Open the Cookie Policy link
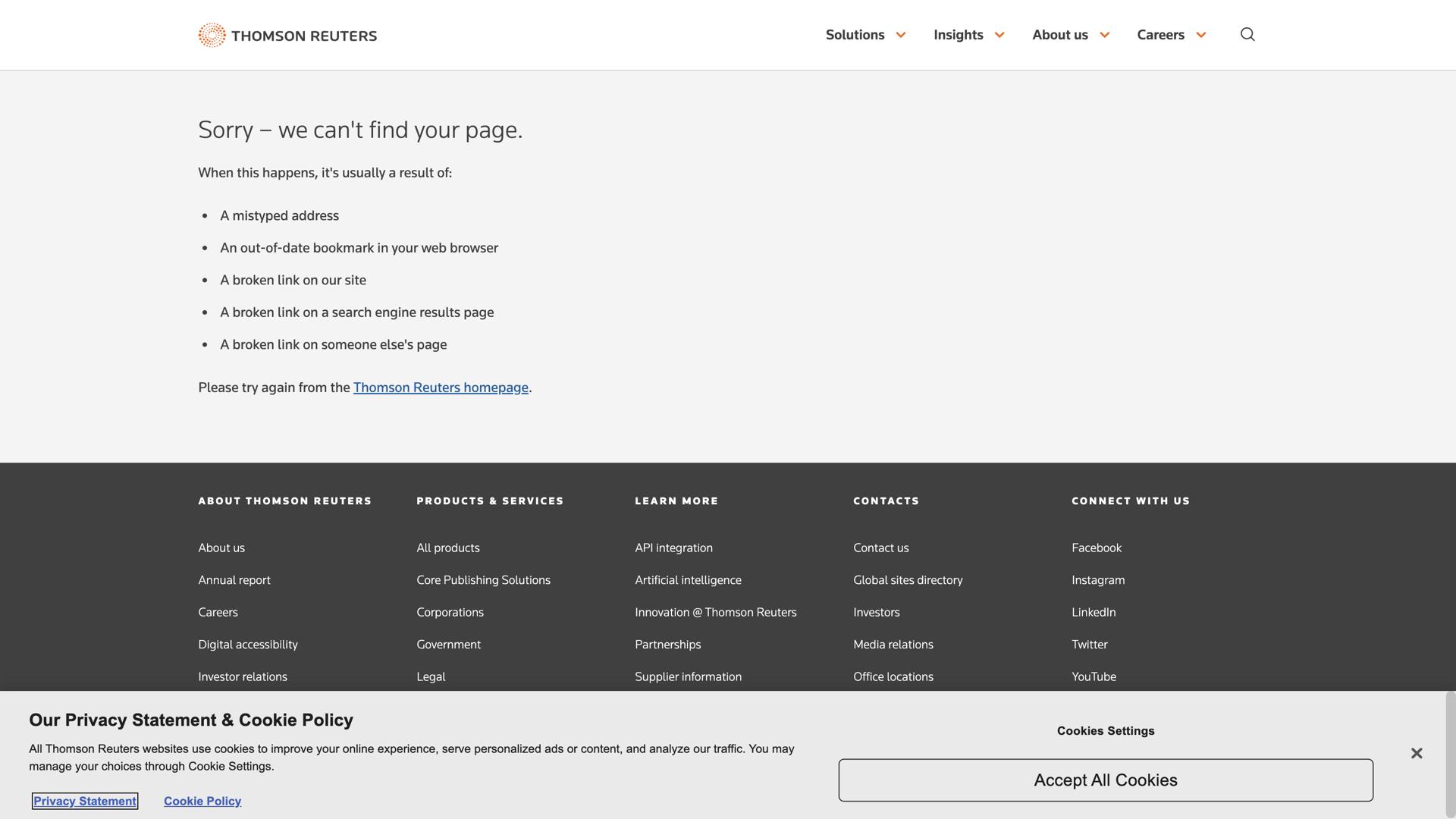 [x=202, y=801]
